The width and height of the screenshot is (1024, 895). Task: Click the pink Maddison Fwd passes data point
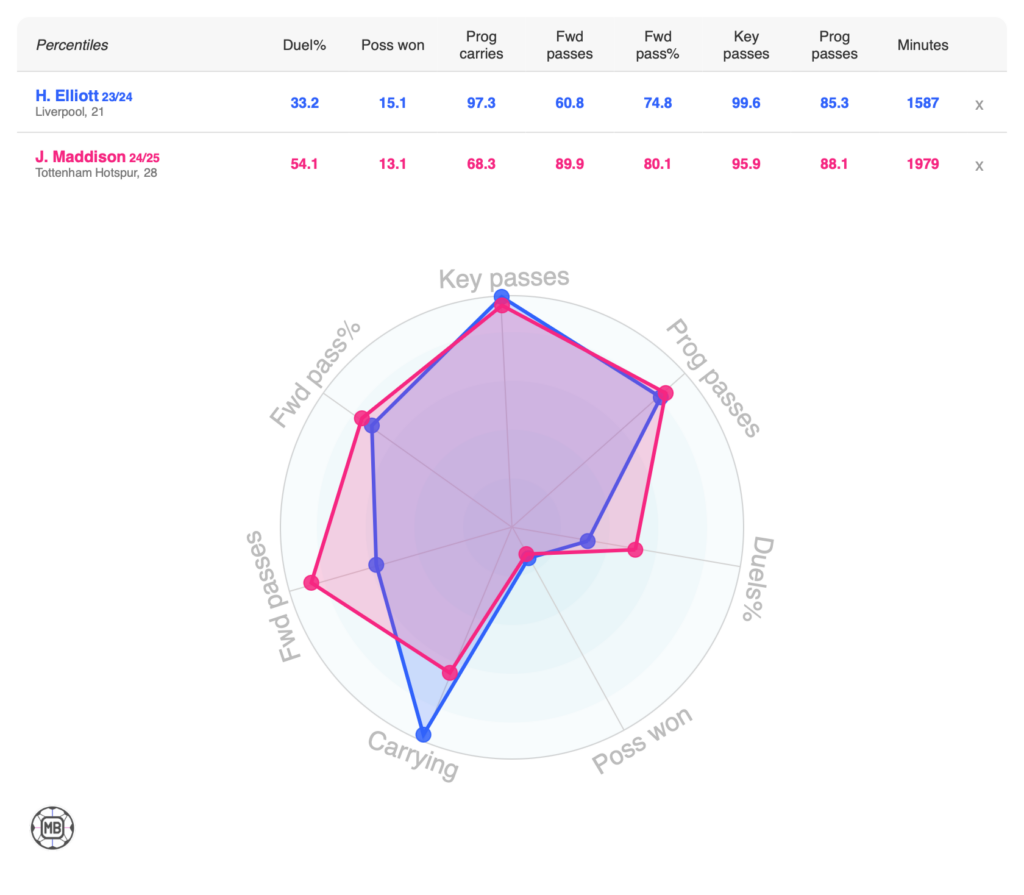pyautogui.click(x=311, y=582)
